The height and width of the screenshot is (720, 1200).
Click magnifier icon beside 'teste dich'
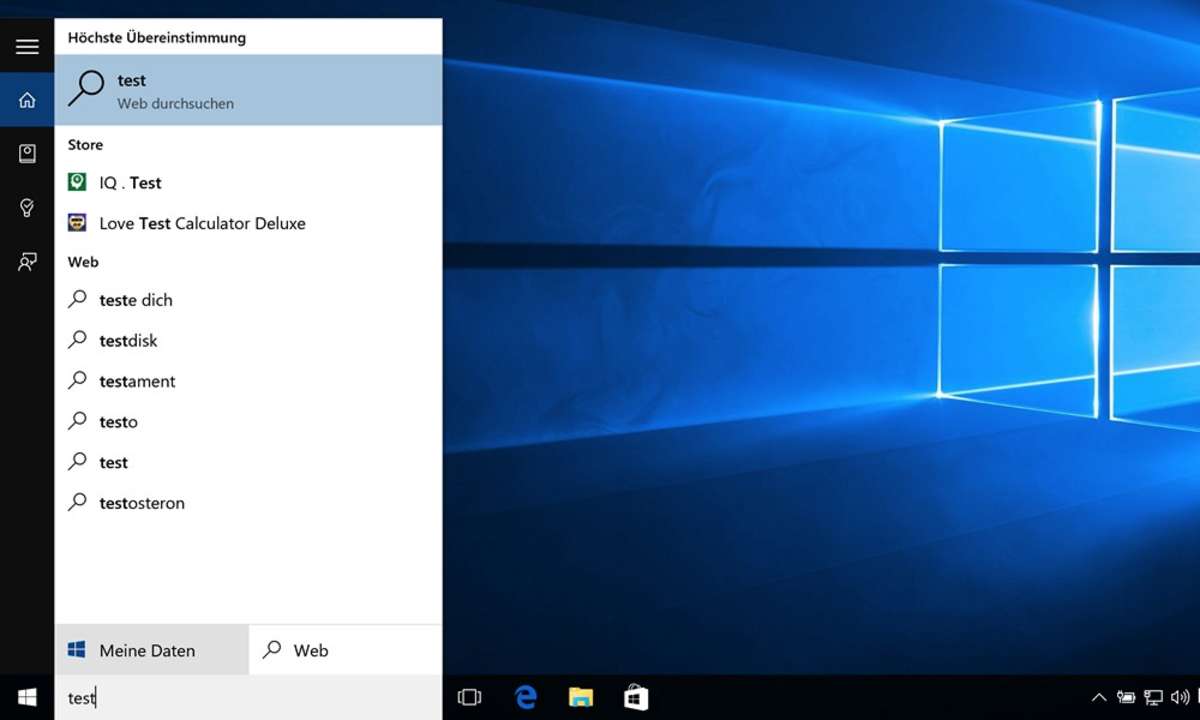(x=77, y=298)
